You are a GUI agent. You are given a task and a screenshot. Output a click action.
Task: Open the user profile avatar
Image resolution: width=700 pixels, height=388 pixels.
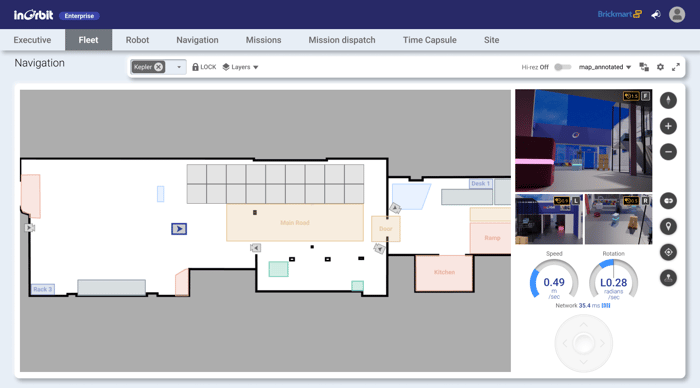pyautogui.click(x=677, y=14)
